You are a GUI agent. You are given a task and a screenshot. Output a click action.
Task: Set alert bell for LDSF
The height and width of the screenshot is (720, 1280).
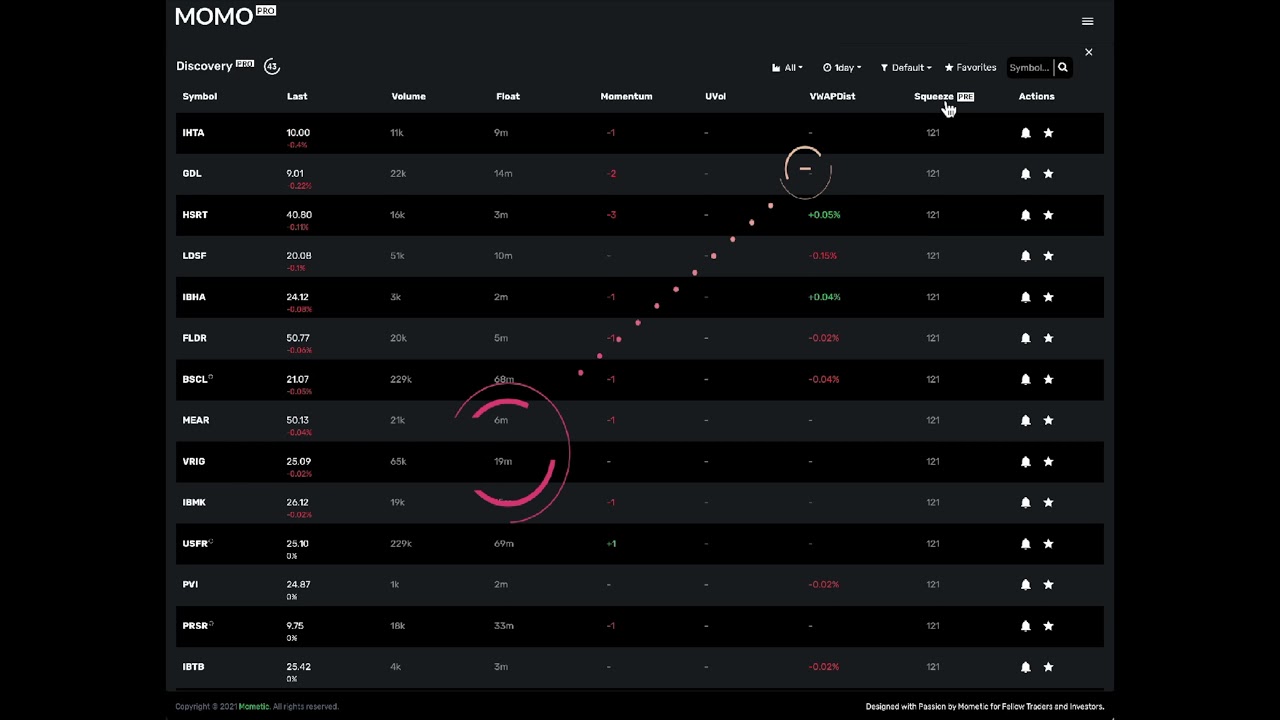1025,256
